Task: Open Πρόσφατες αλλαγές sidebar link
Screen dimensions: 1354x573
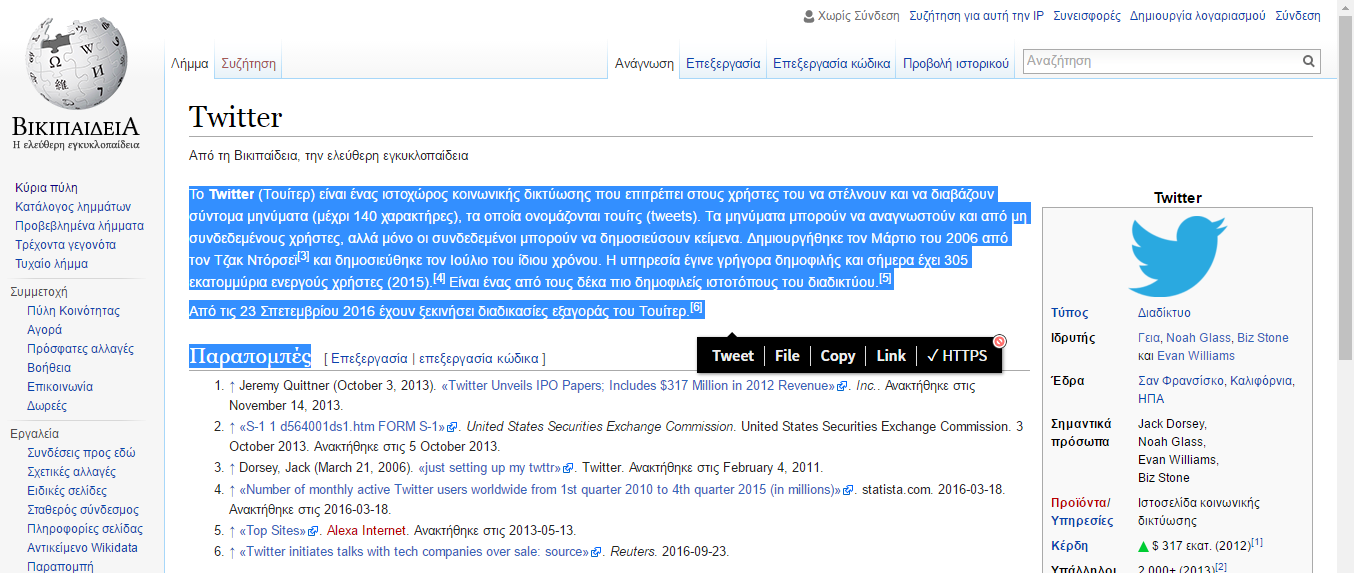Action: pyautogui.click(x=80, y=349)
